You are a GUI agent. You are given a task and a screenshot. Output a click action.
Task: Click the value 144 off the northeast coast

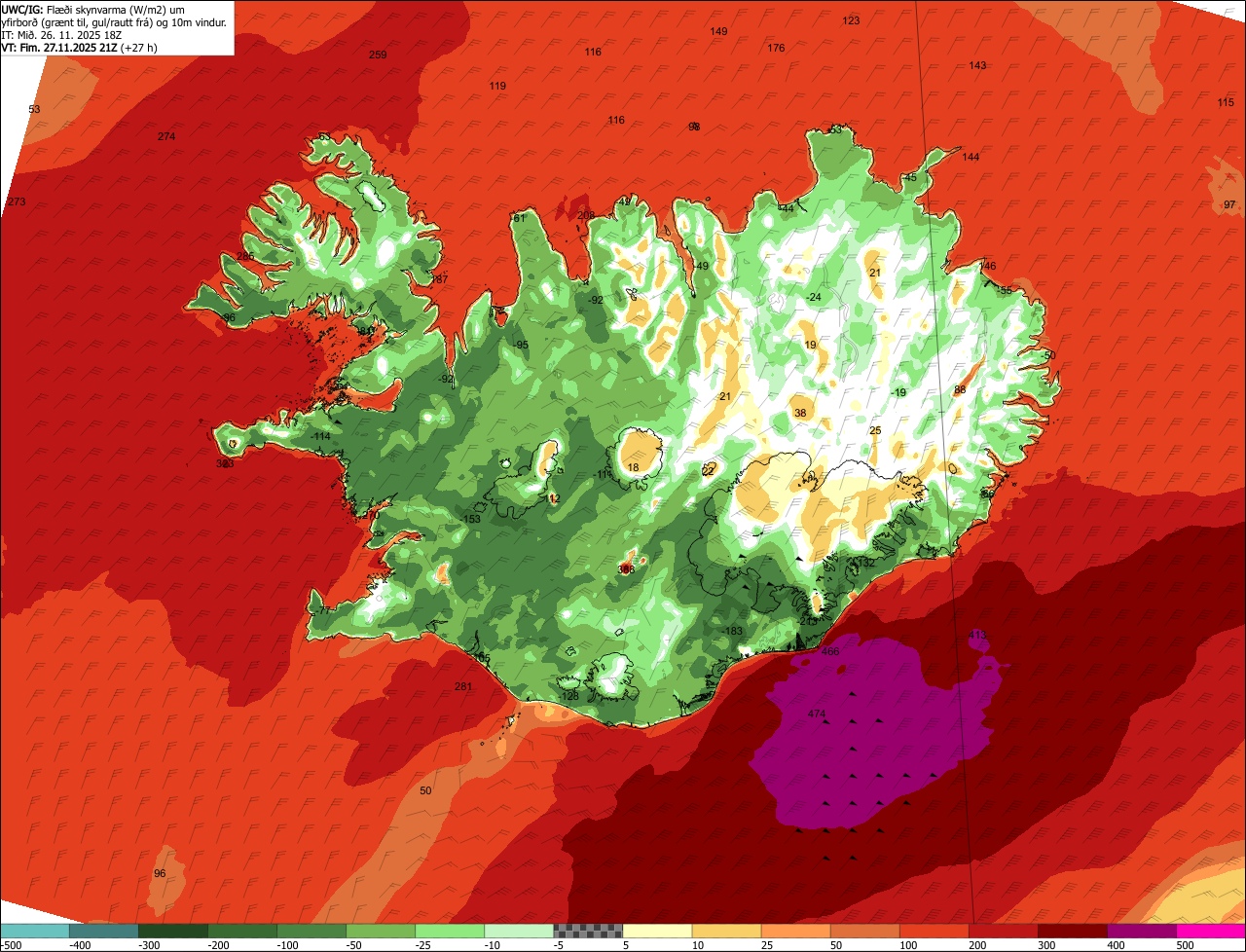pyautogui.click(x=971, y=157)
